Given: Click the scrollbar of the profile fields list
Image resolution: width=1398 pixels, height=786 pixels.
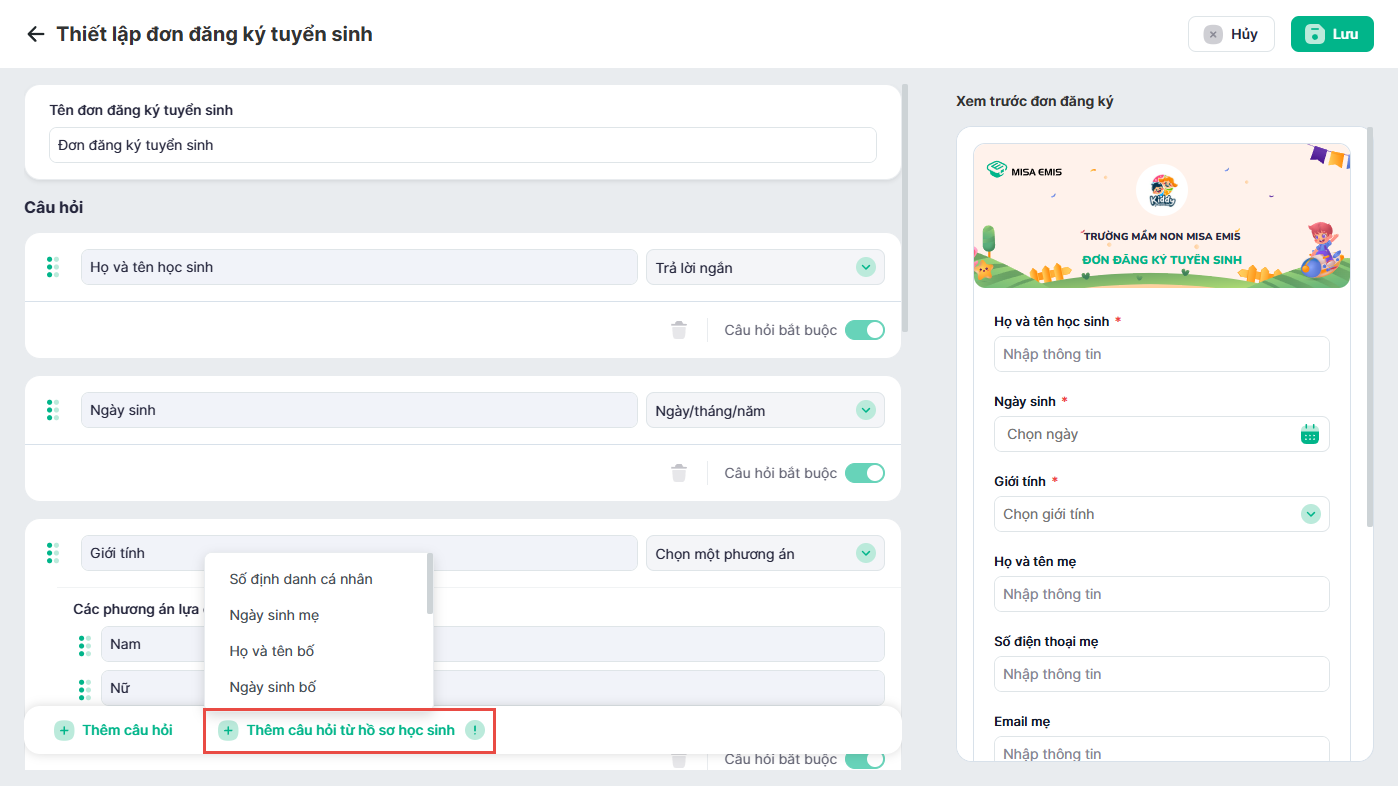Looking at the screenshot, I should point(430,583).
